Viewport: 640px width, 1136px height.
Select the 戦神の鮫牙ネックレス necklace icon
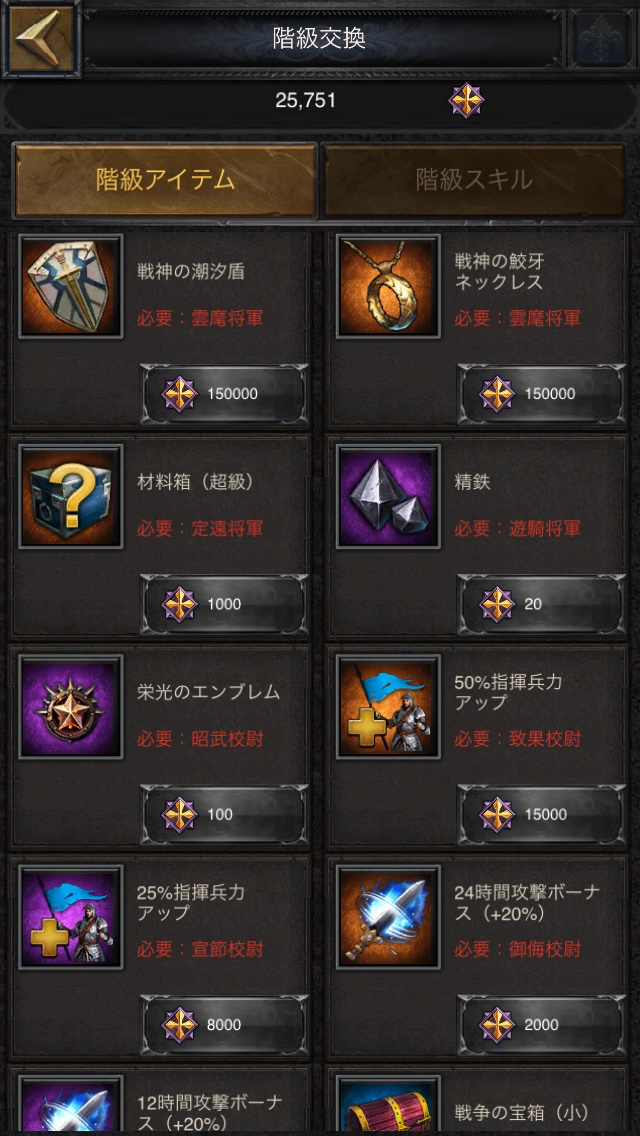[388, 286]
